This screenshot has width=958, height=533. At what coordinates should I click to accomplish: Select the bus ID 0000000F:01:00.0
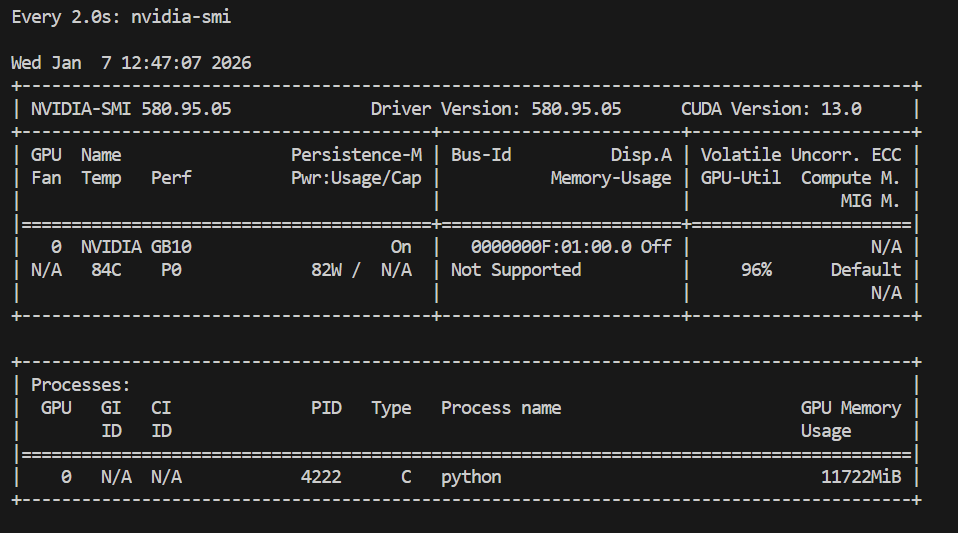551,246
